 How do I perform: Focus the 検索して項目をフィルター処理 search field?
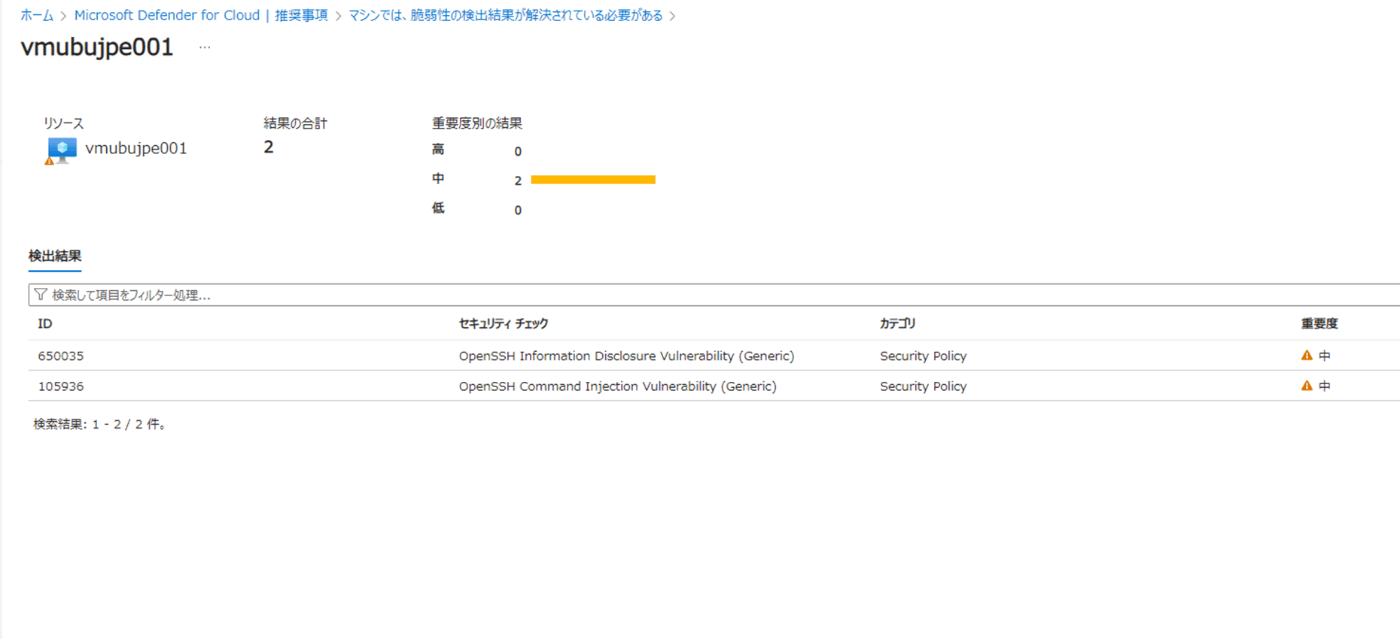[x=714, y=295]
